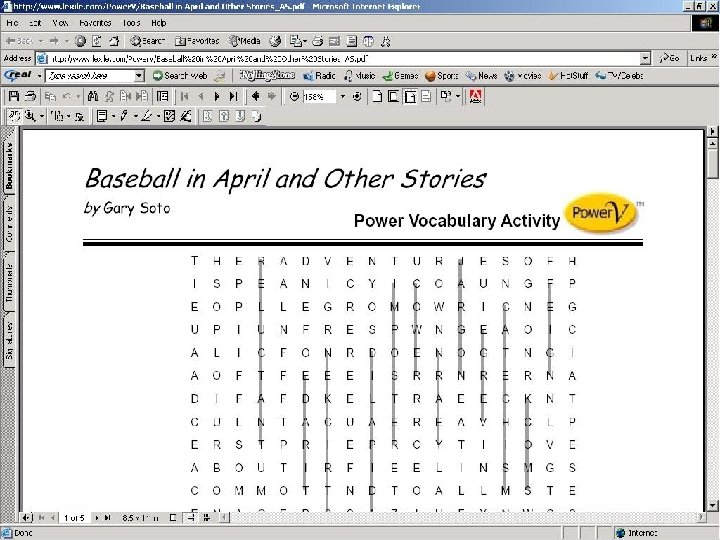
Task: Select the Text Select tool
Action: [x=58, y=116]
